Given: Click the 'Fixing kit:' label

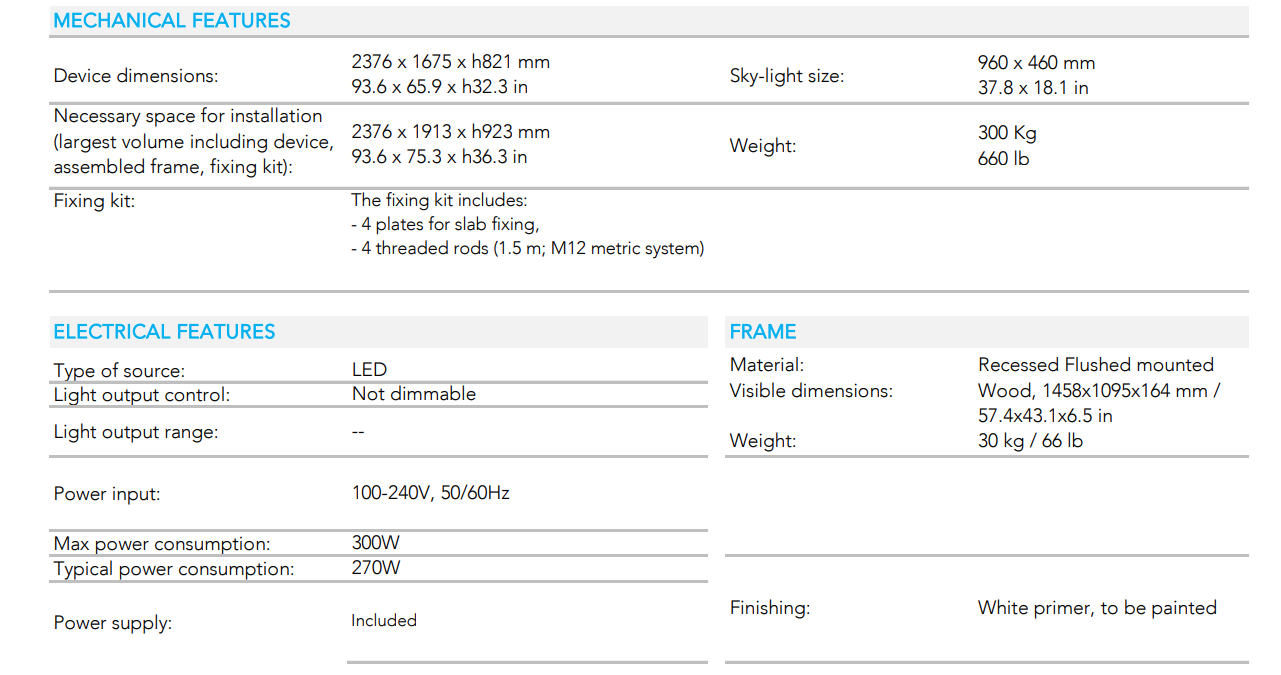Looking at the screenshot, I should (x=94, y=201).
